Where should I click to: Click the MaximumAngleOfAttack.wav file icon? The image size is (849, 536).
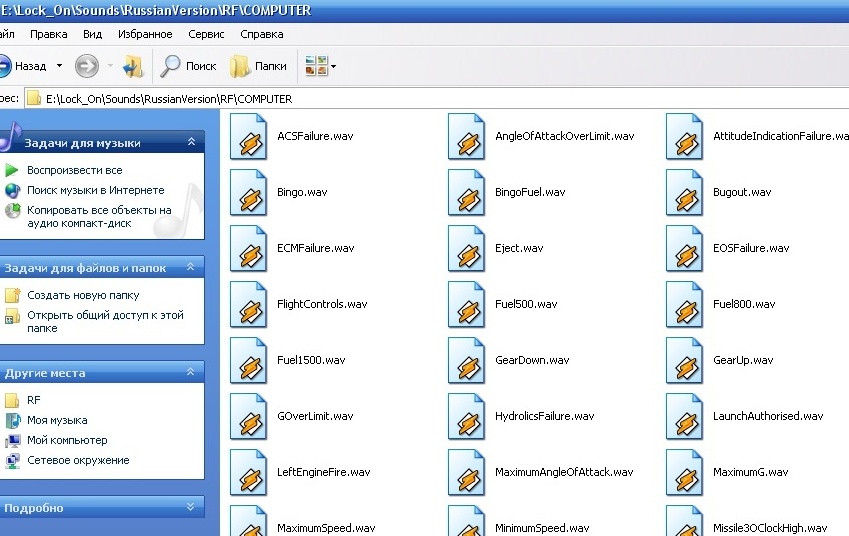pos(467,473)
